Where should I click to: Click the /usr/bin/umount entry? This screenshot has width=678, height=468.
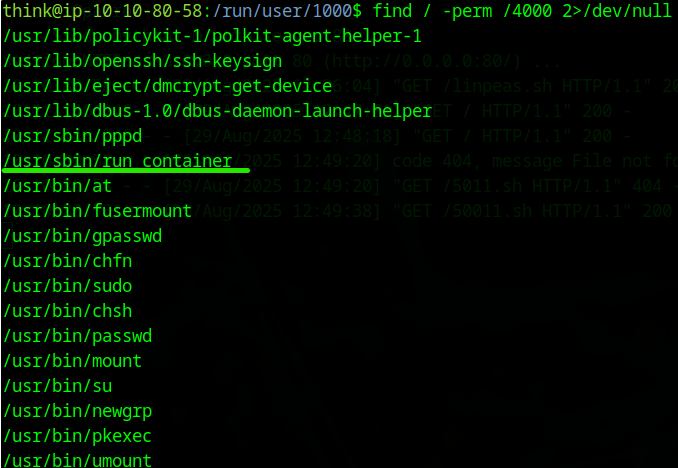(x=78, y=460)
